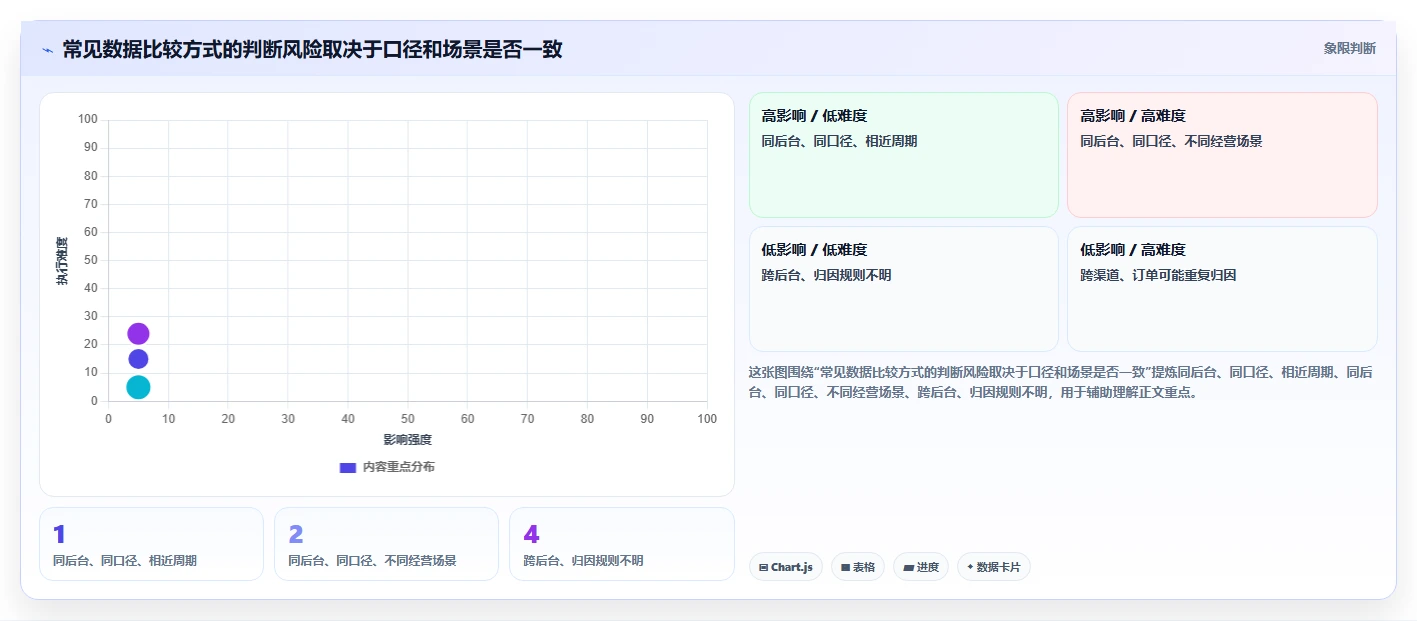Toggle the 内容重点分布 legend swatch
1417x621 pixels.
tap(348, 467)
